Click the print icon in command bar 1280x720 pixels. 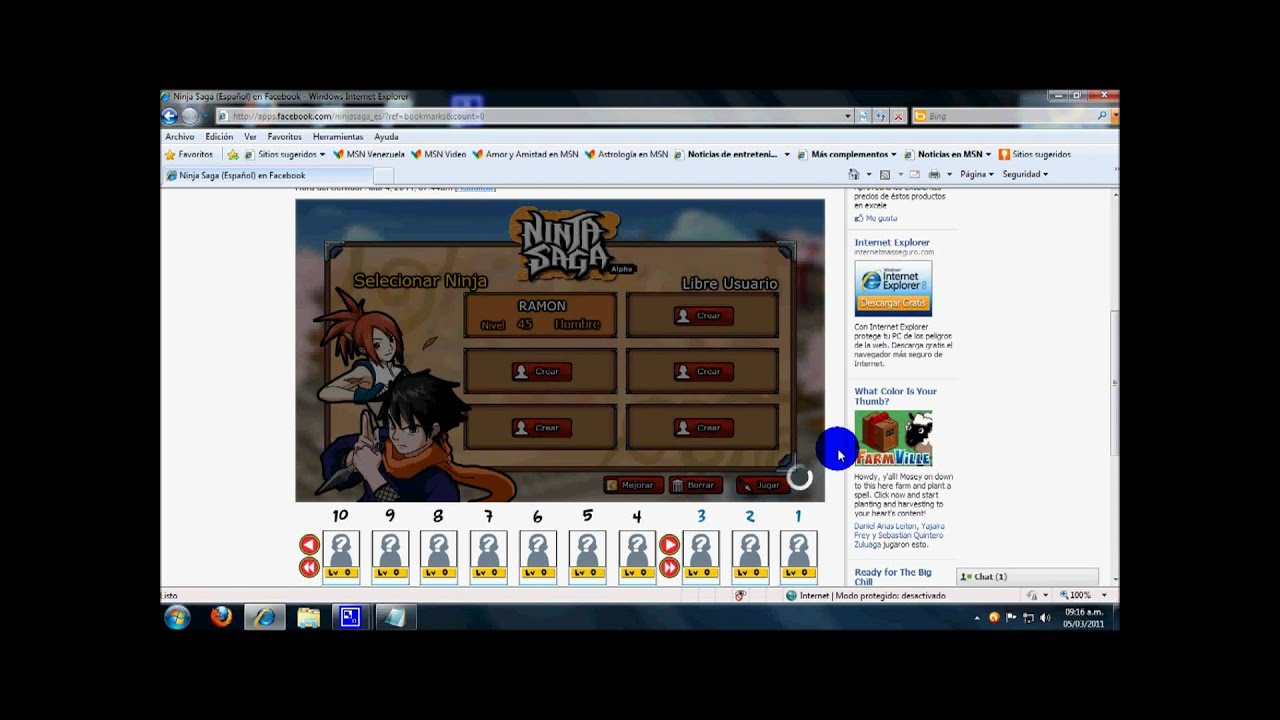(x=934, y=174)
